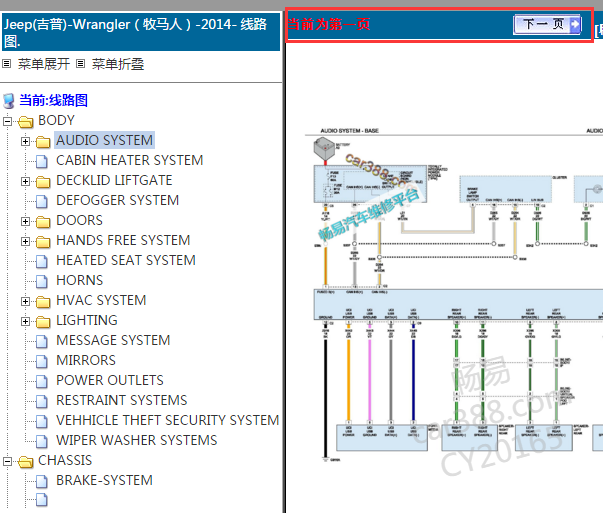Click the BRAKE-SYSTEM page icon
Screen dimensions: 603x513
click(42, 482)
